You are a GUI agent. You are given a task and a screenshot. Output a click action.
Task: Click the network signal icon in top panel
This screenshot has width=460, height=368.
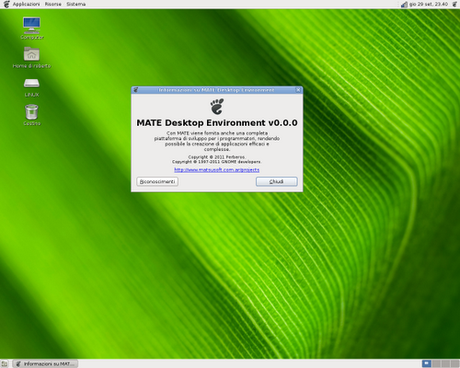(404, 4)
